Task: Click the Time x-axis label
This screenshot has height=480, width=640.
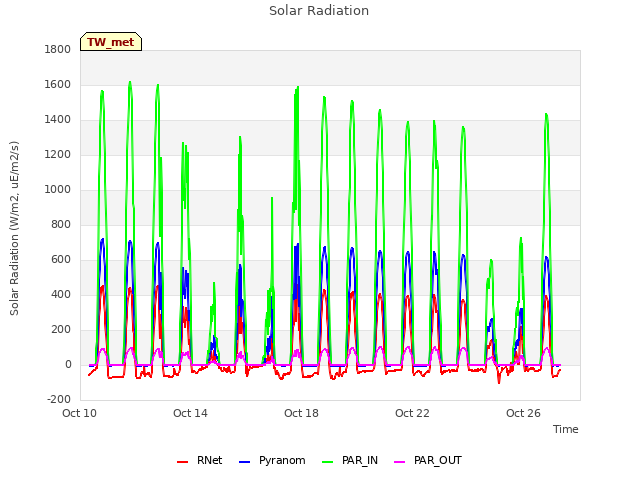Action: [566, 429]
